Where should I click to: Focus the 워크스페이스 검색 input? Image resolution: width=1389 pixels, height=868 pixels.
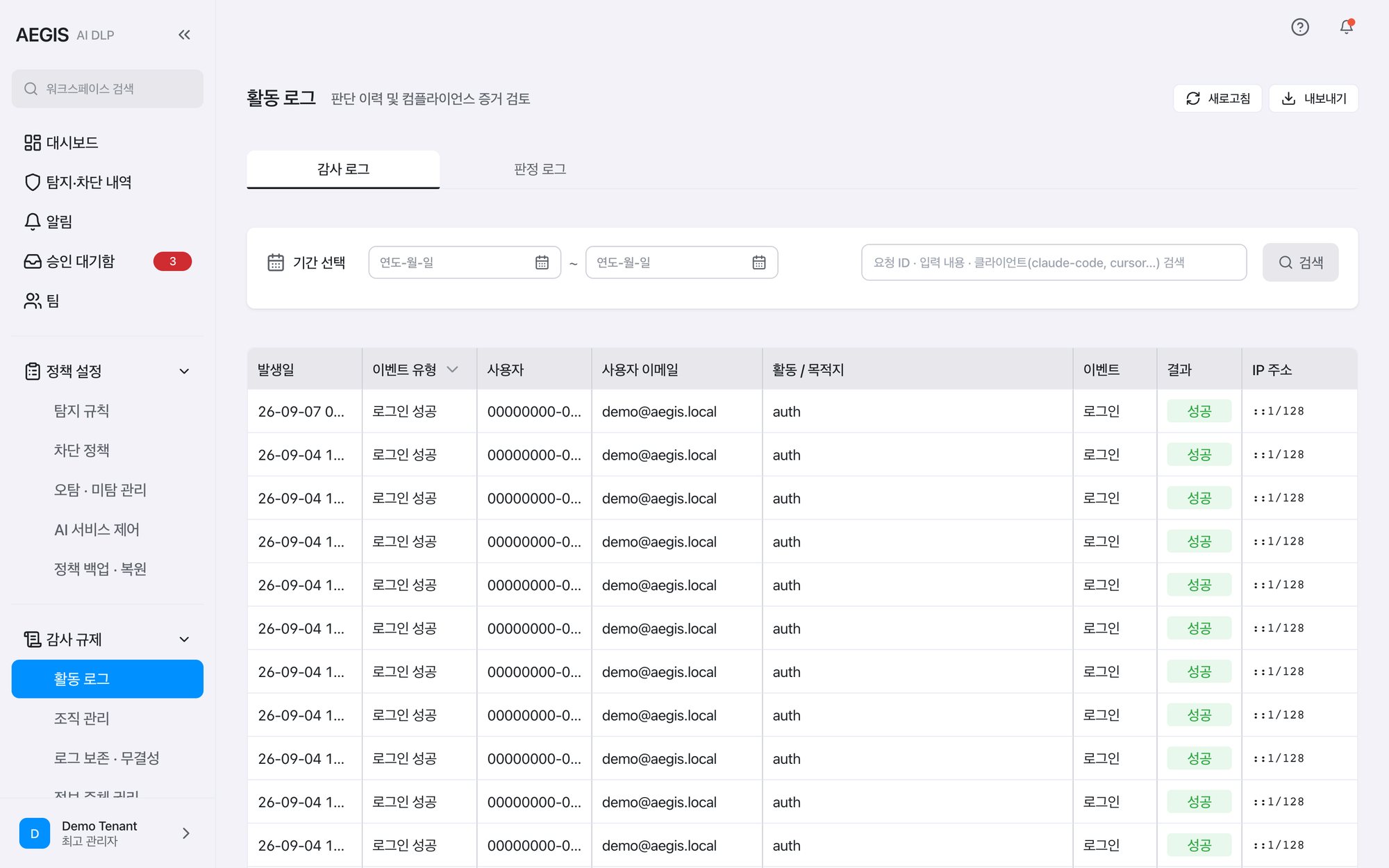coord(108,89)
